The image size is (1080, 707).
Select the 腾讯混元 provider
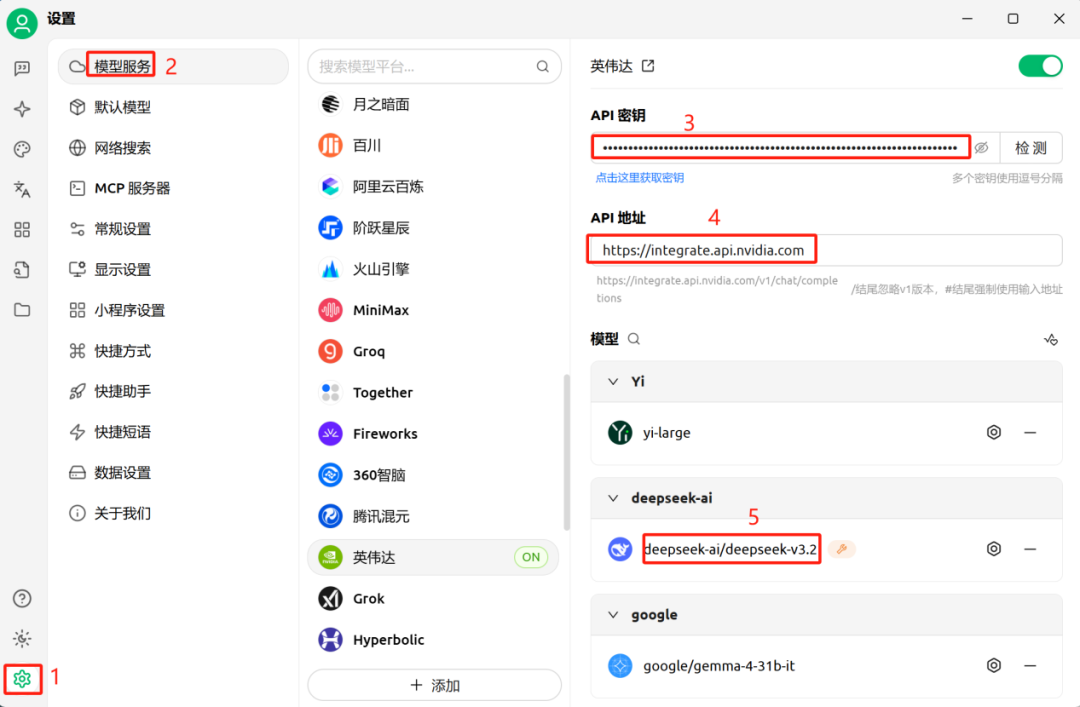[x=434, y=516]
